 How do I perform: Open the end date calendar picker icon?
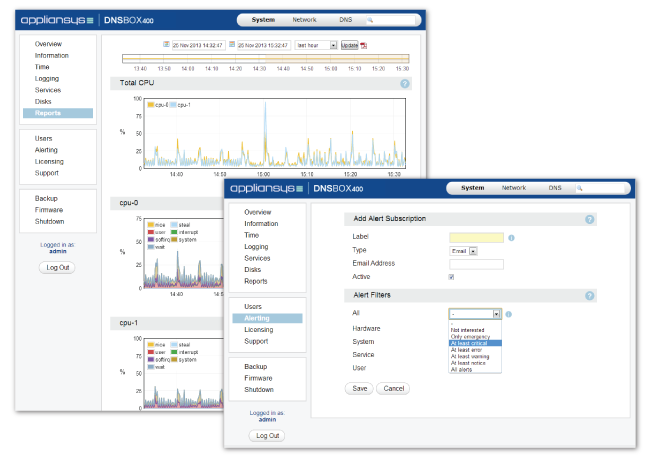pos(232,44)
